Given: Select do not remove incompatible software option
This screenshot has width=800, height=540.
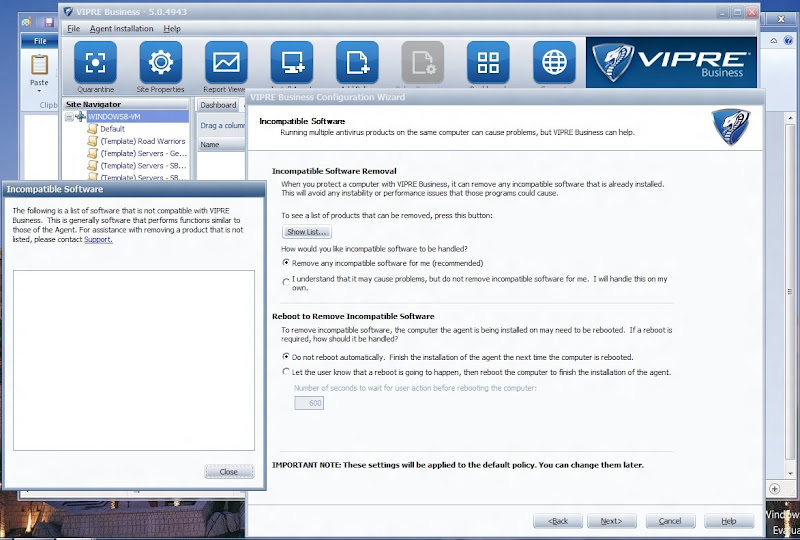Looking at the screenshot, I should click(x=286, y=281).
